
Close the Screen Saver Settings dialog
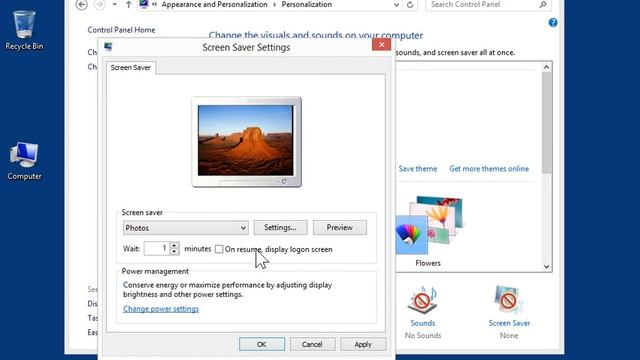381,44
